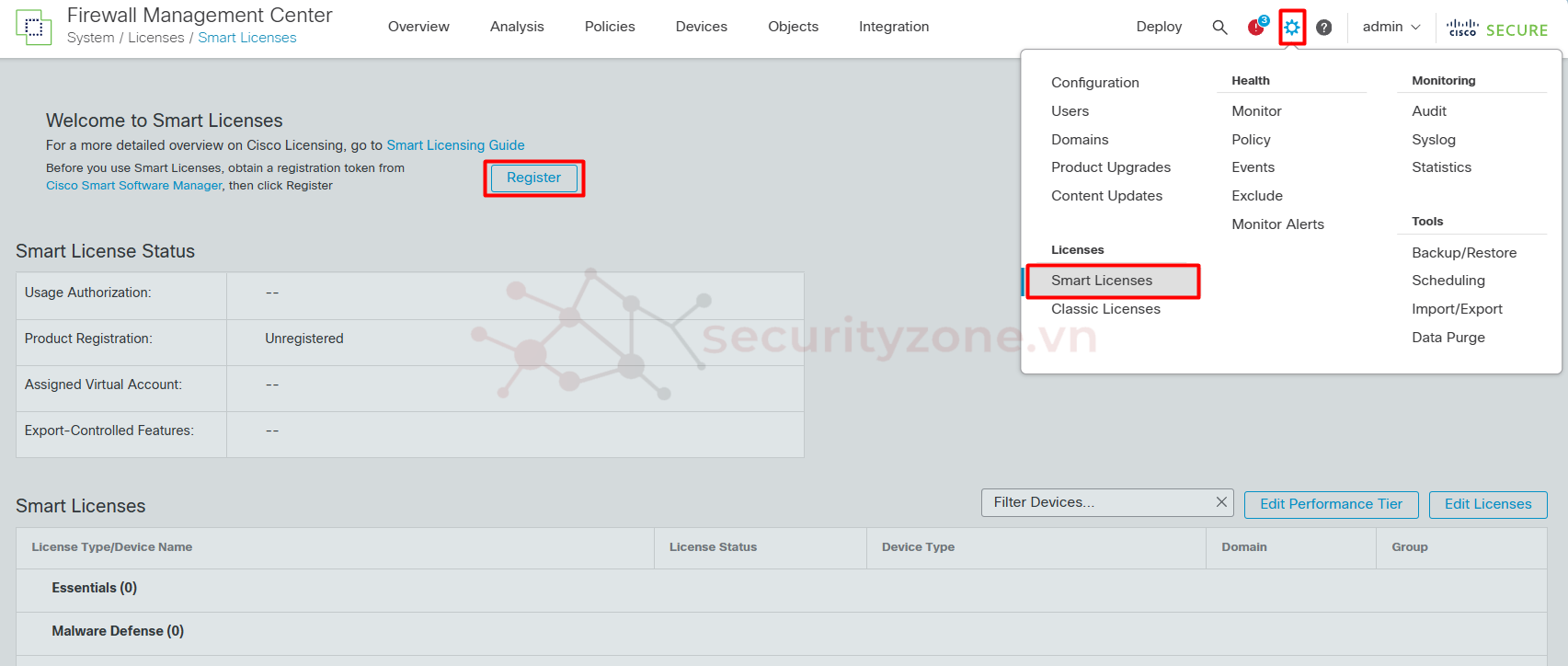
Task: Select Policy under Health
Action: pos(1251,140)
